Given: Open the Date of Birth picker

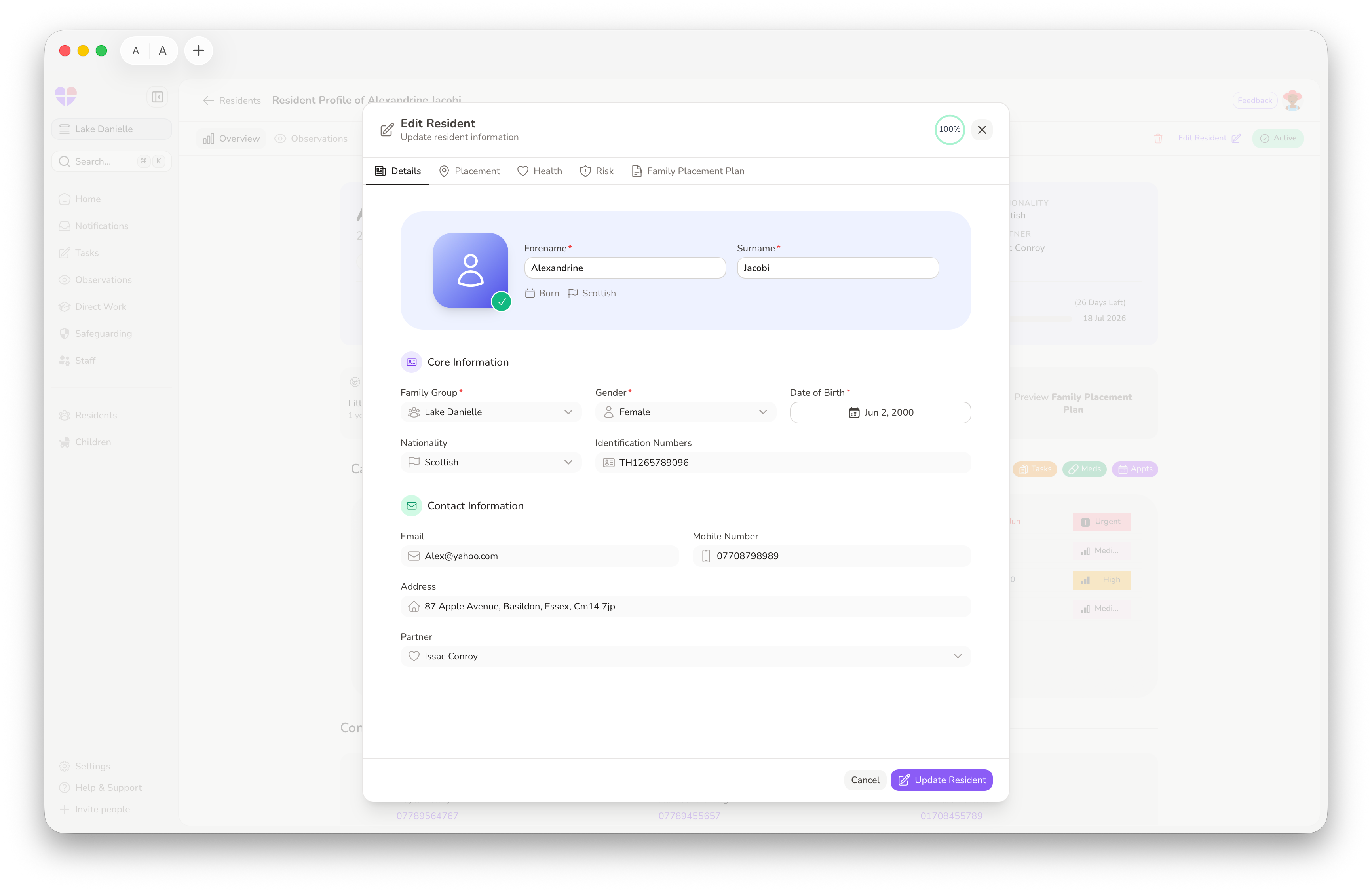Looking at the screenshot, I should click(x=880, y=412).
